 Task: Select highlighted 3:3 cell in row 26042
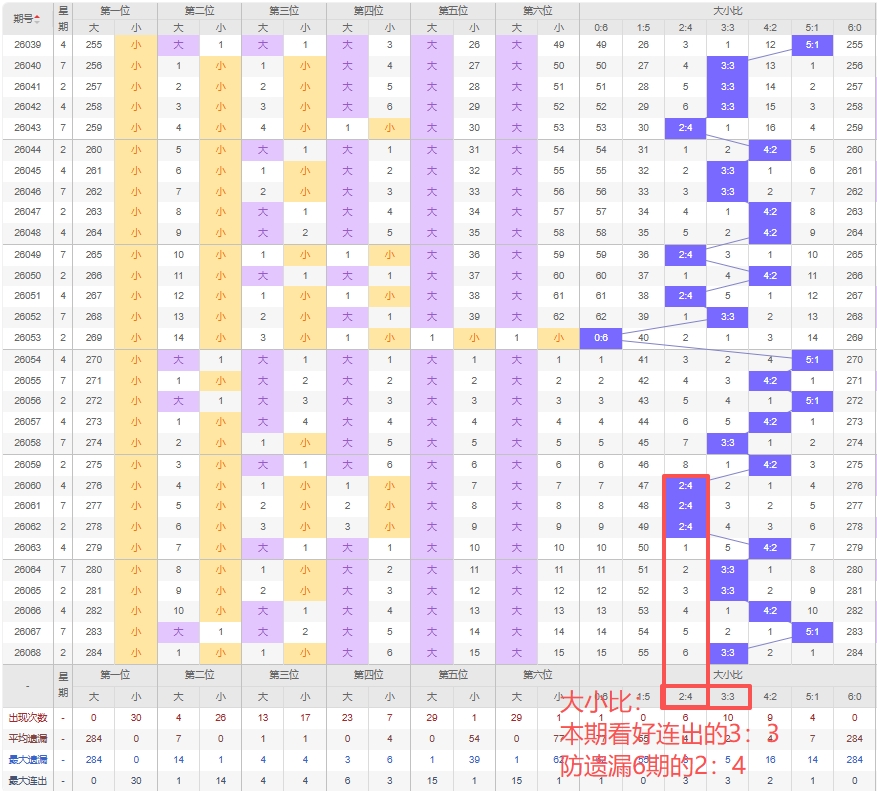click(x=728, y=107)
